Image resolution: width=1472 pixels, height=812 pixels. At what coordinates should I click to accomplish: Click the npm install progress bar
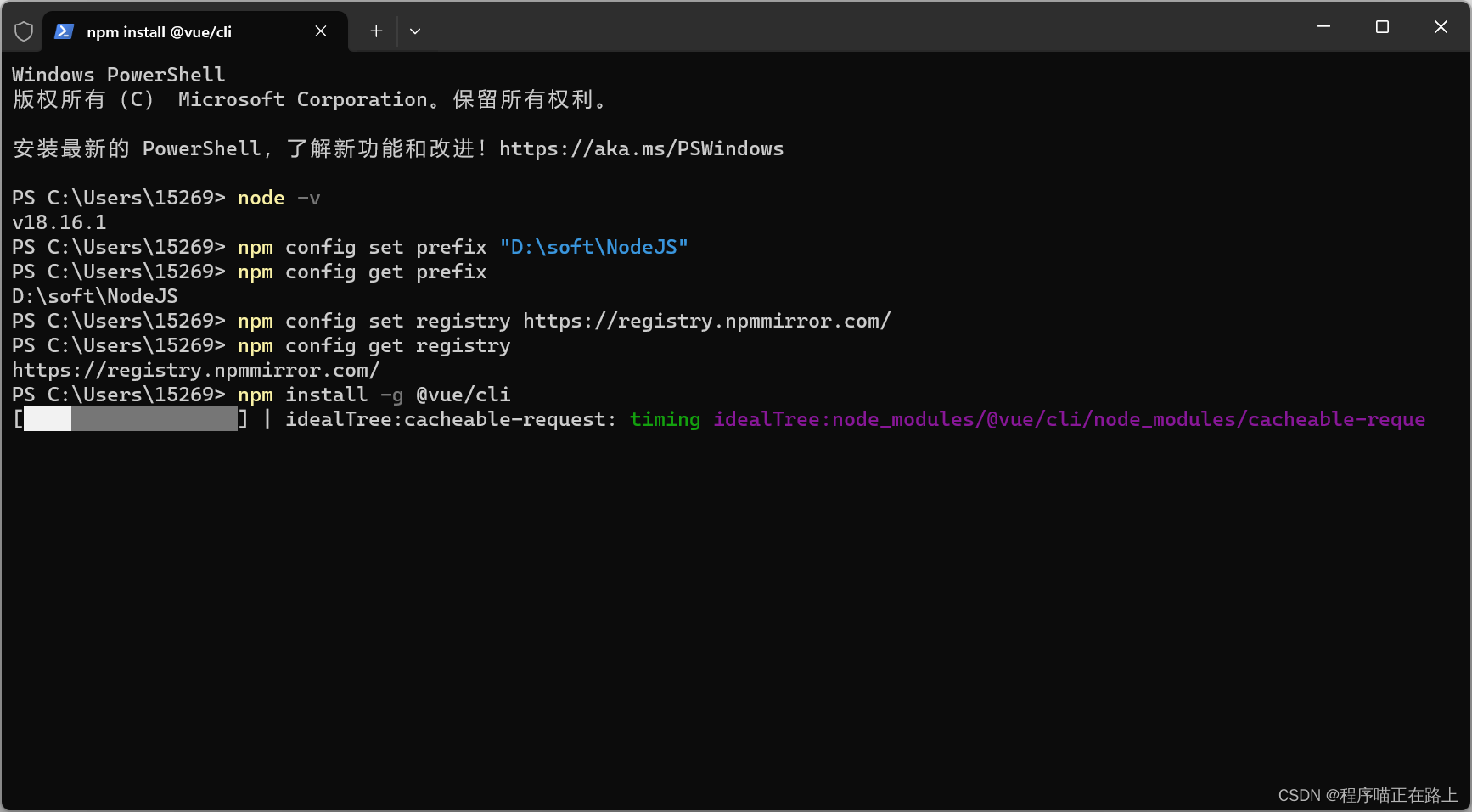point(131,419)
